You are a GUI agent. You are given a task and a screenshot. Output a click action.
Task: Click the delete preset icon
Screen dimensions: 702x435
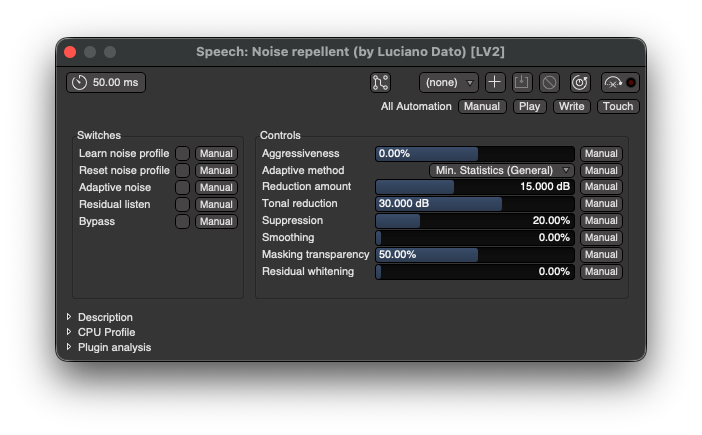549,83
